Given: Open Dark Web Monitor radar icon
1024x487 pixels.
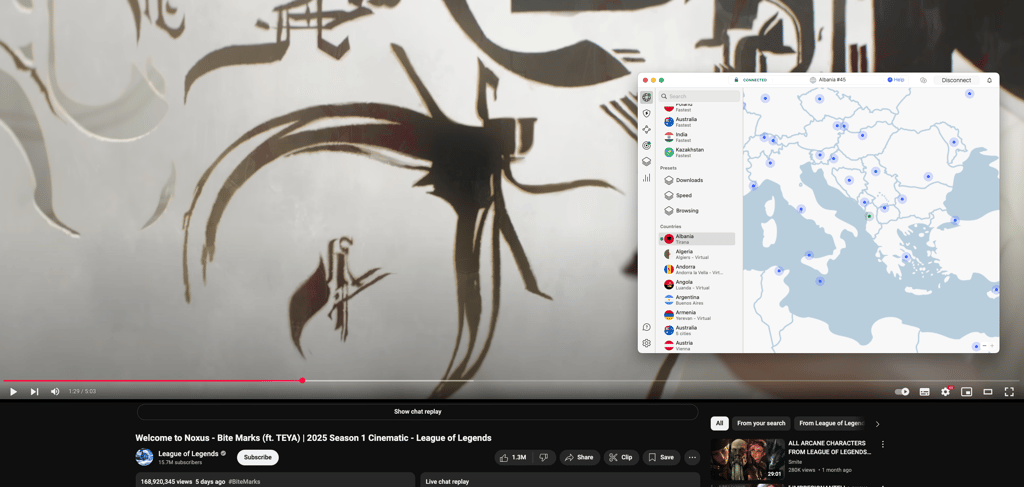Looking at the screenshot, I should click(x=646, y=146).
